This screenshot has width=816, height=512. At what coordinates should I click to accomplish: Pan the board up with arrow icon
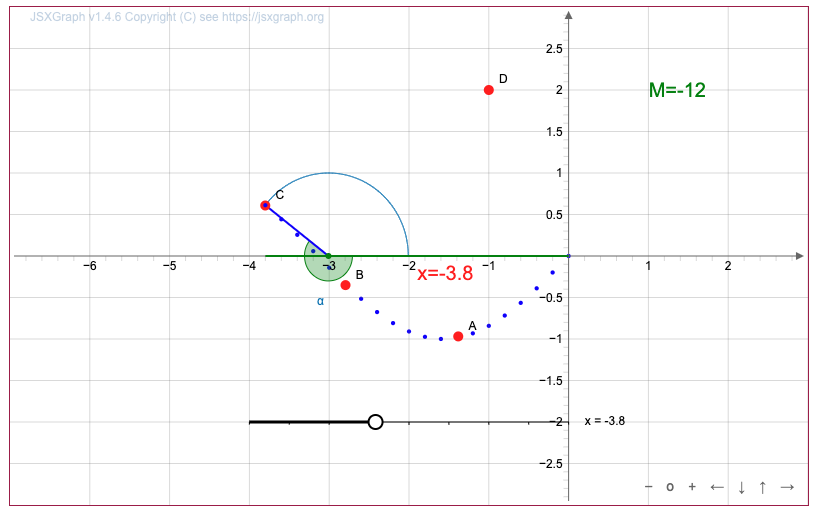coord(762,487)
